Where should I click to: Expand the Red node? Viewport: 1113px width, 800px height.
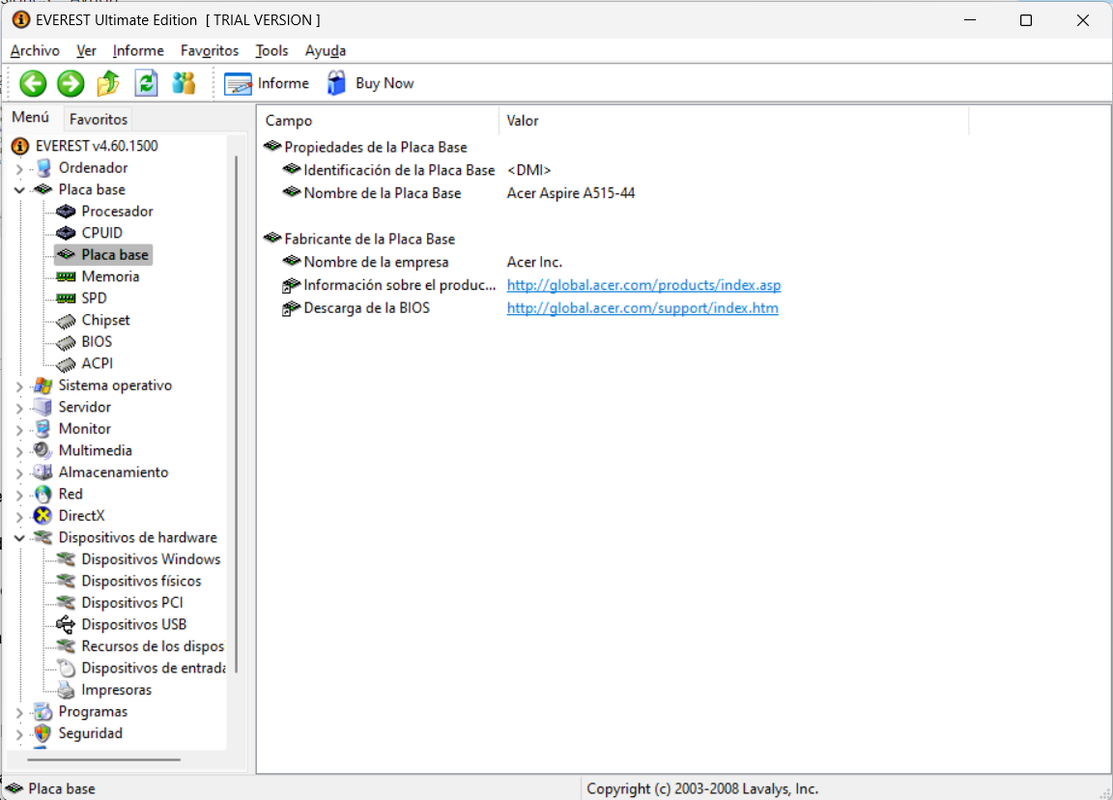19,495
